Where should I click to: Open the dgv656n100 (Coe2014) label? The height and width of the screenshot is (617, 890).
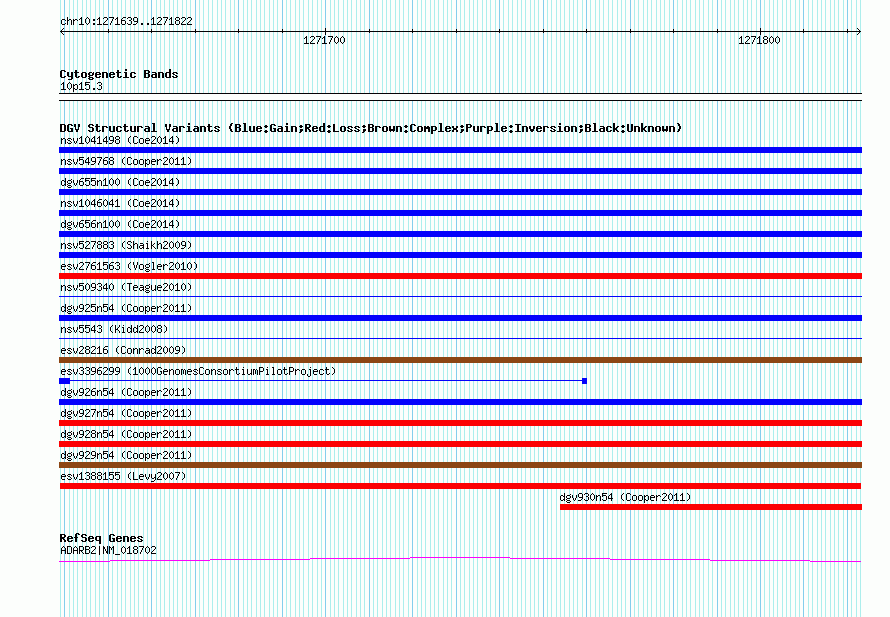point(120,224)
